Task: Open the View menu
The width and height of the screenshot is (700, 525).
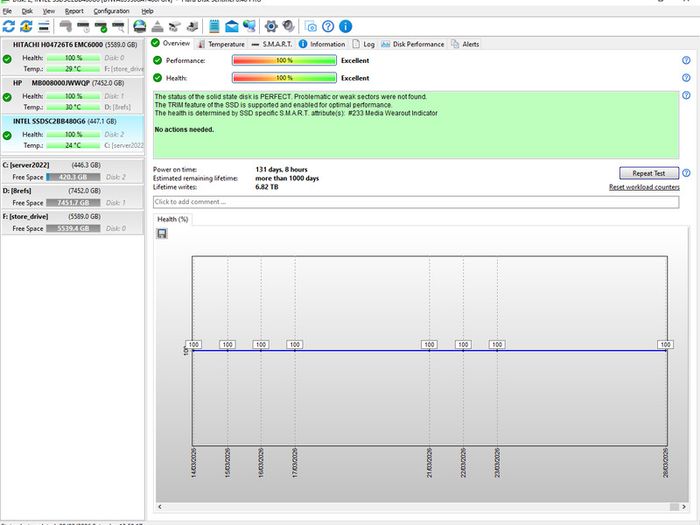Action: (x=49, y=11)
